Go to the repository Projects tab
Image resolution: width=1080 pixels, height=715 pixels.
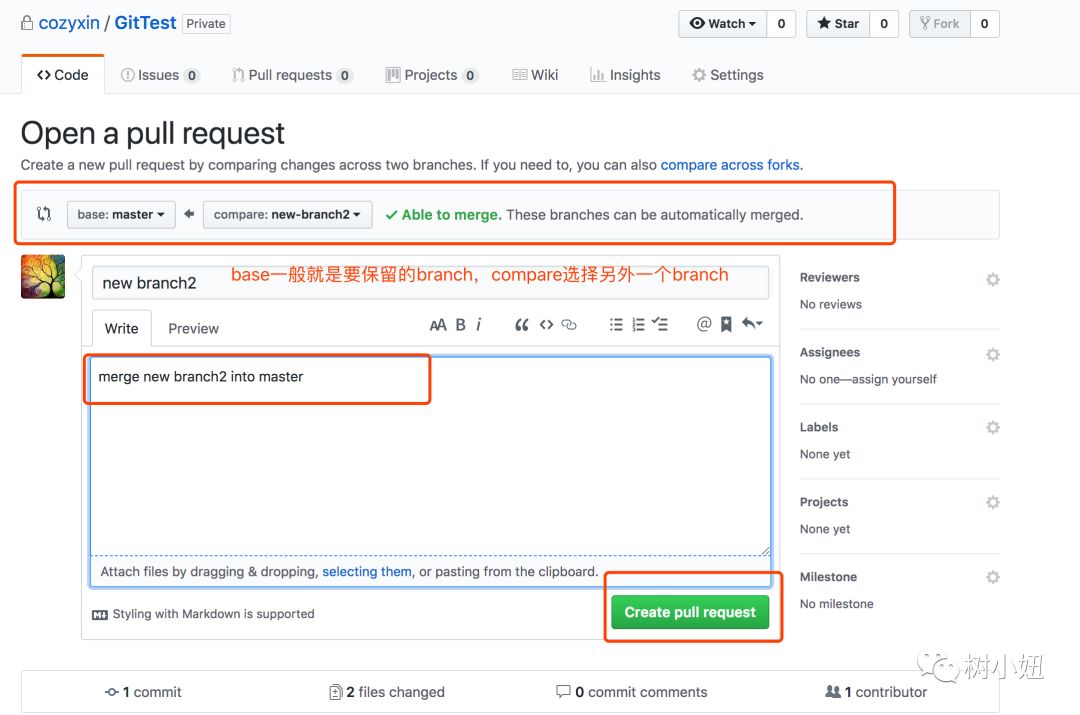point(431,75)
